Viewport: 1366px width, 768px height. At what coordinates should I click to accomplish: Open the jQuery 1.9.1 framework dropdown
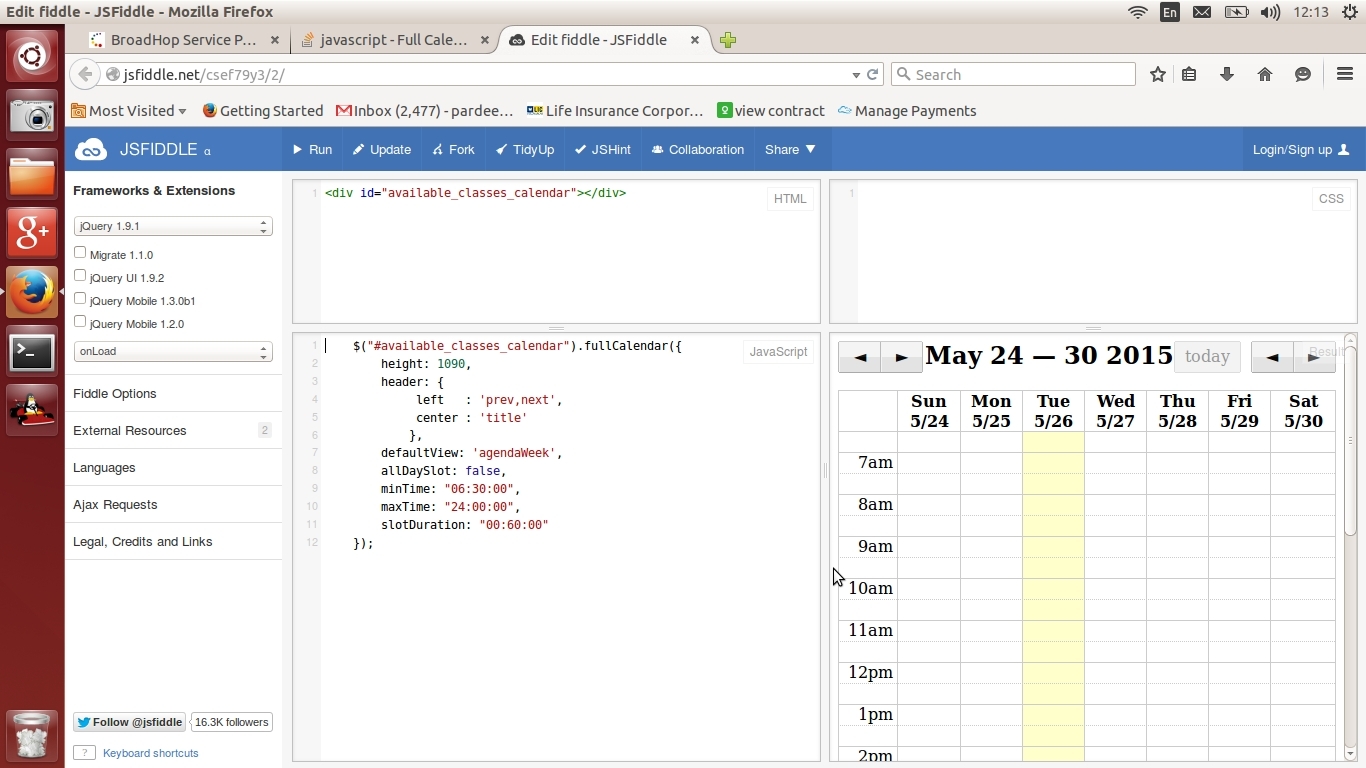(x=173, y=227)
